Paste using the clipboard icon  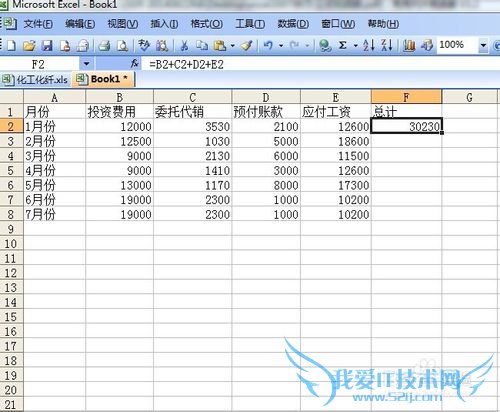pyautogui.click(x=220, y=45)
